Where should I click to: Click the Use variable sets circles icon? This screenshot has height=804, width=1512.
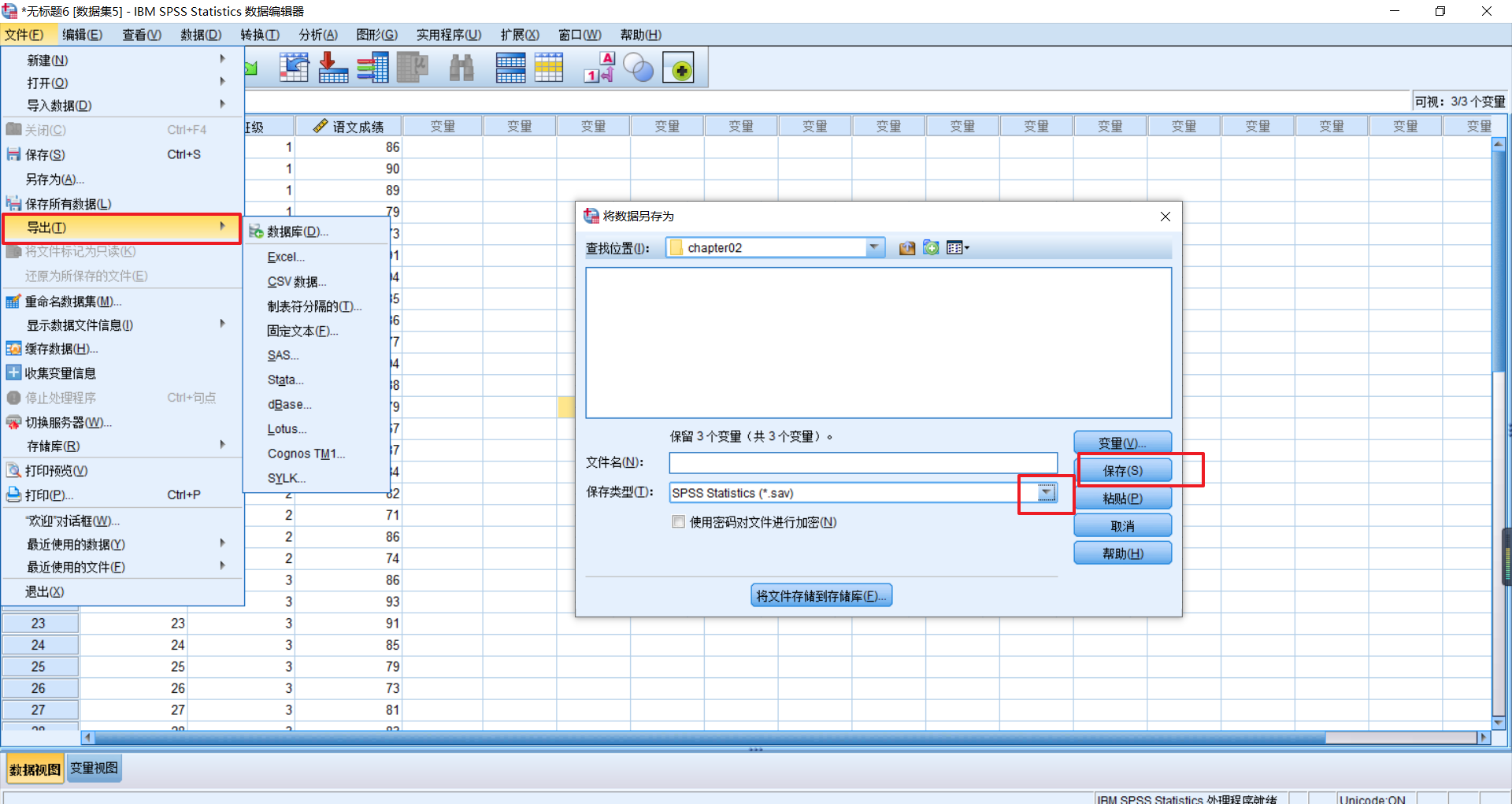click(x=639, y=68)
